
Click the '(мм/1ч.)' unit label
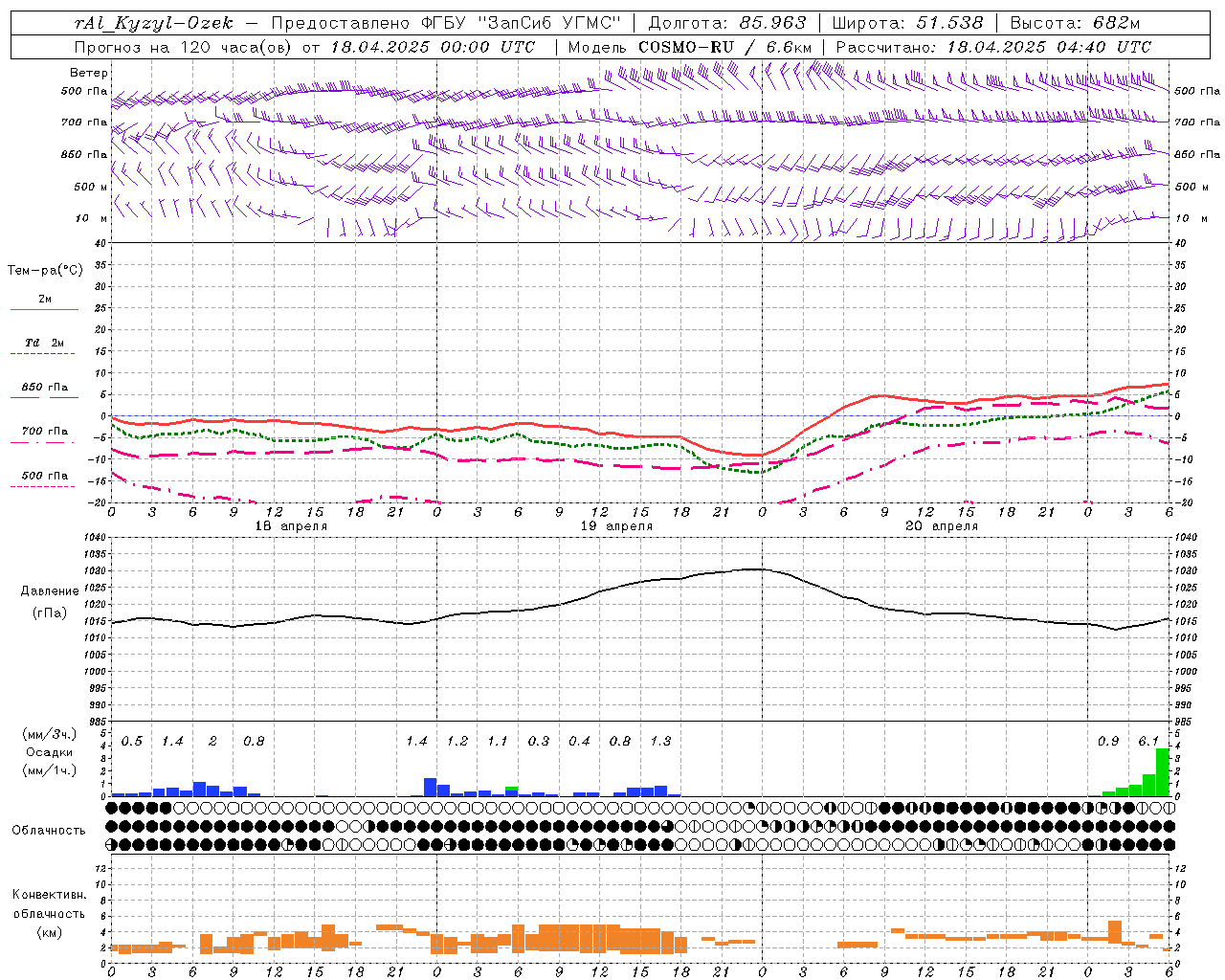pyautogui.click(x=50, y=769)
